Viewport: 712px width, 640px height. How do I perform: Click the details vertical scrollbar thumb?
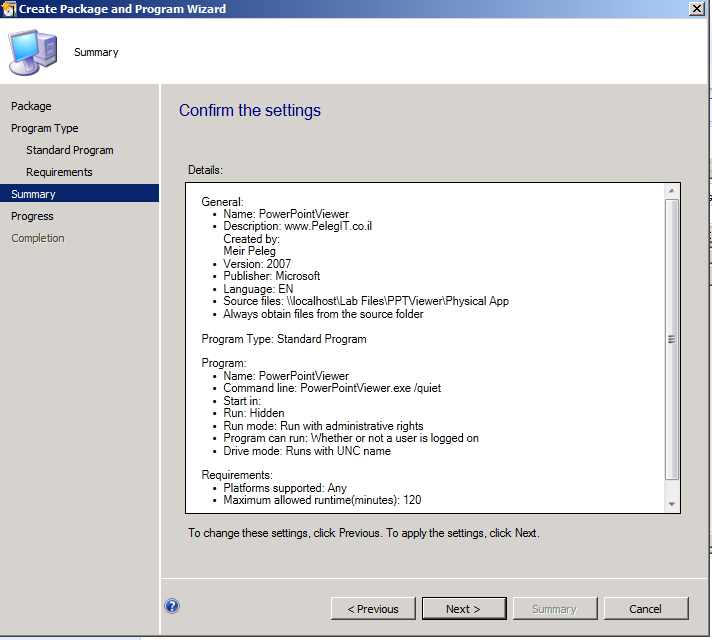(x=672, y=339)
